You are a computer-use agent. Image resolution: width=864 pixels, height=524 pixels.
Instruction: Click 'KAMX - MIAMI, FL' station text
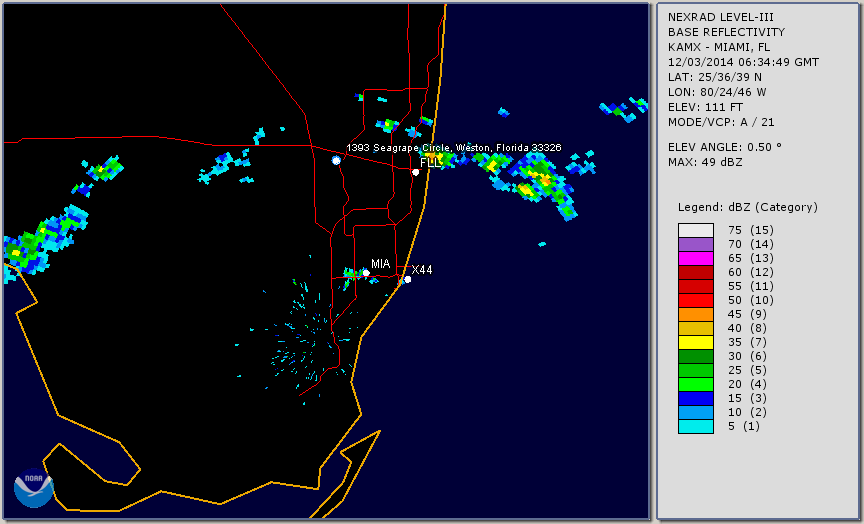pos(719,47)
